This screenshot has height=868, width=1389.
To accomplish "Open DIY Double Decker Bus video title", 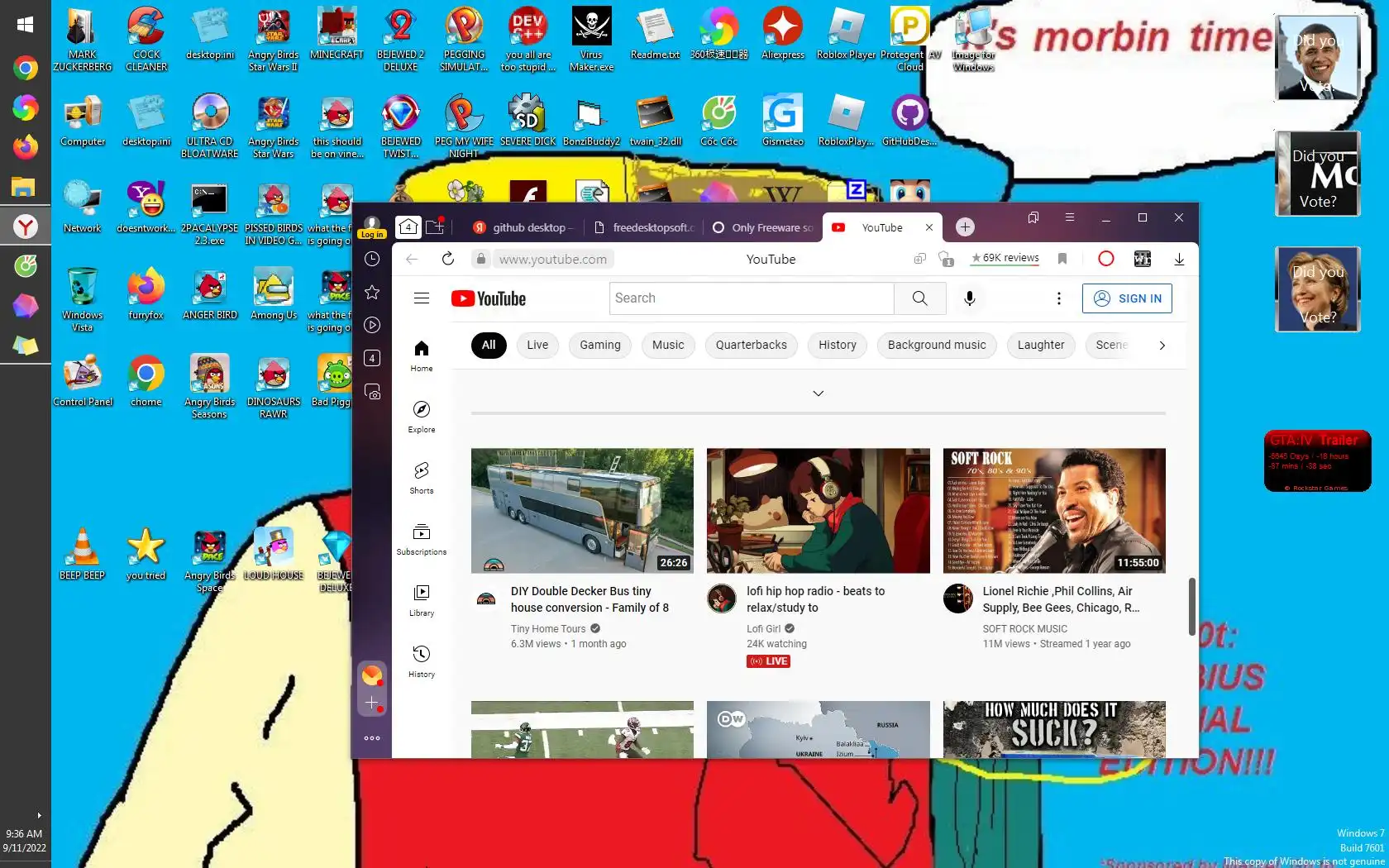I will tap(589, 599).
